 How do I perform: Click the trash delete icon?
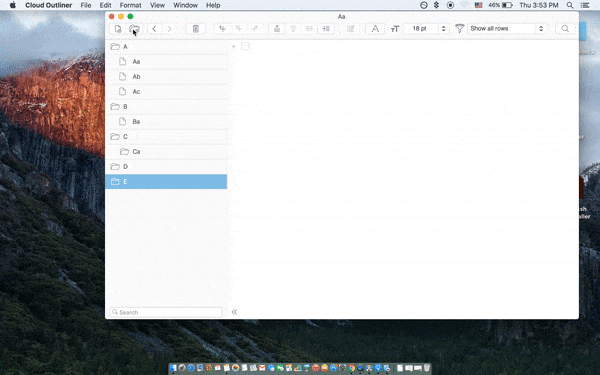click(196, 29)
